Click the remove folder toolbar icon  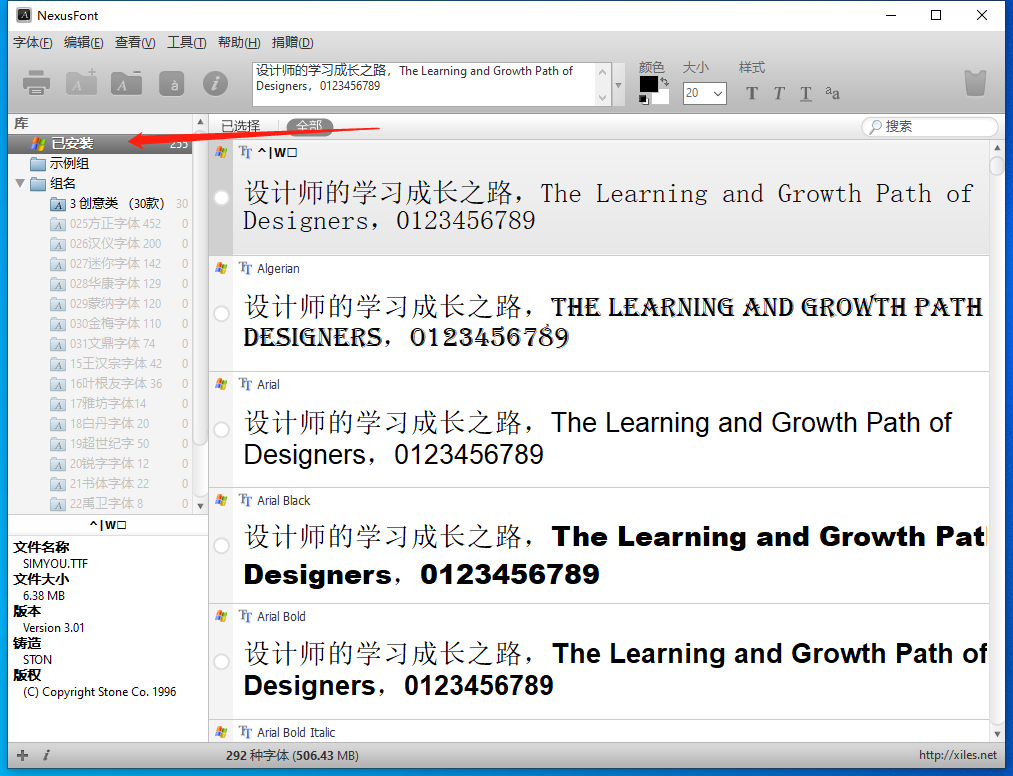126,84
